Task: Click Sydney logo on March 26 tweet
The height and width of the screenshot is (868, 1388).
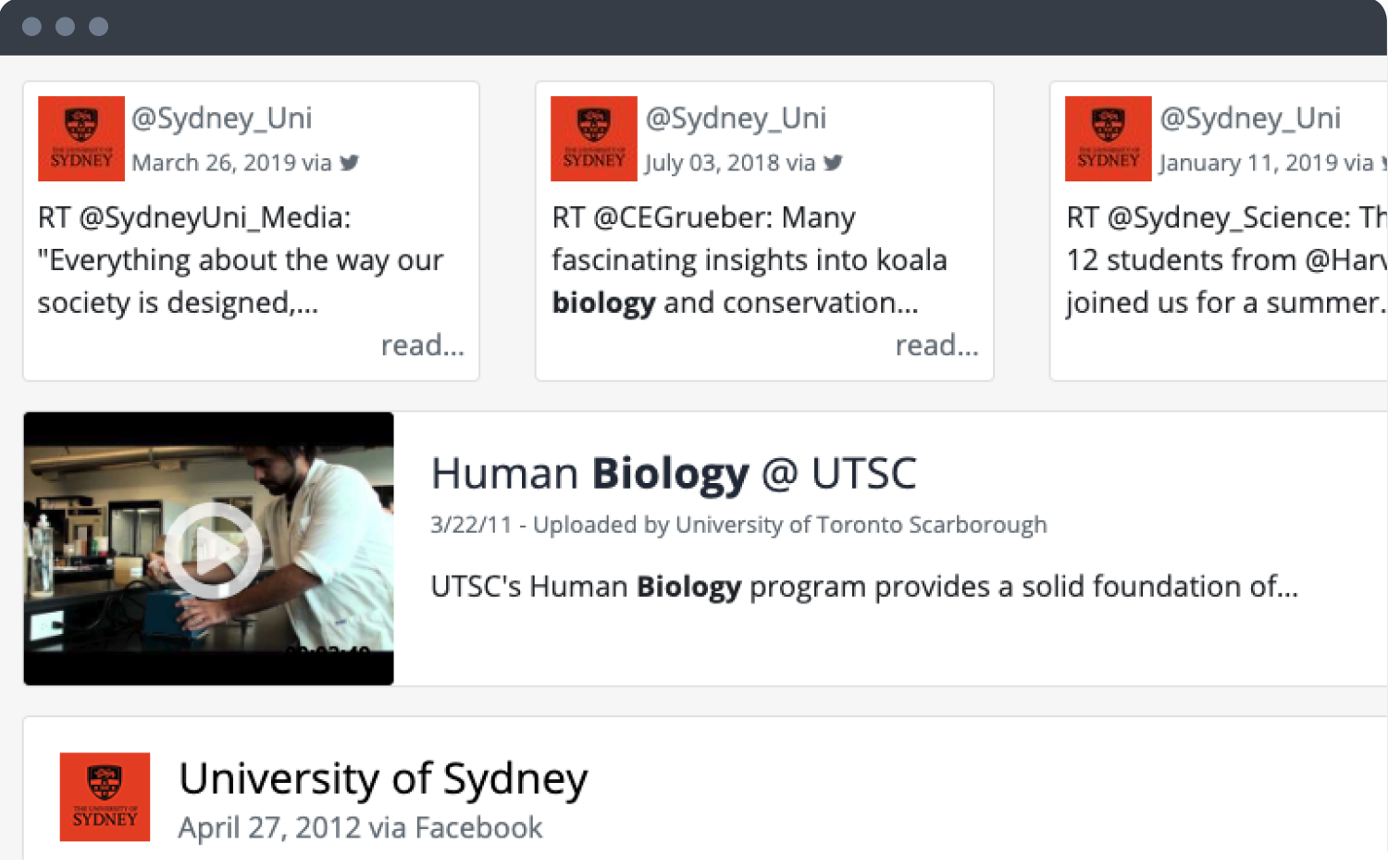Action: pos(81,139)
